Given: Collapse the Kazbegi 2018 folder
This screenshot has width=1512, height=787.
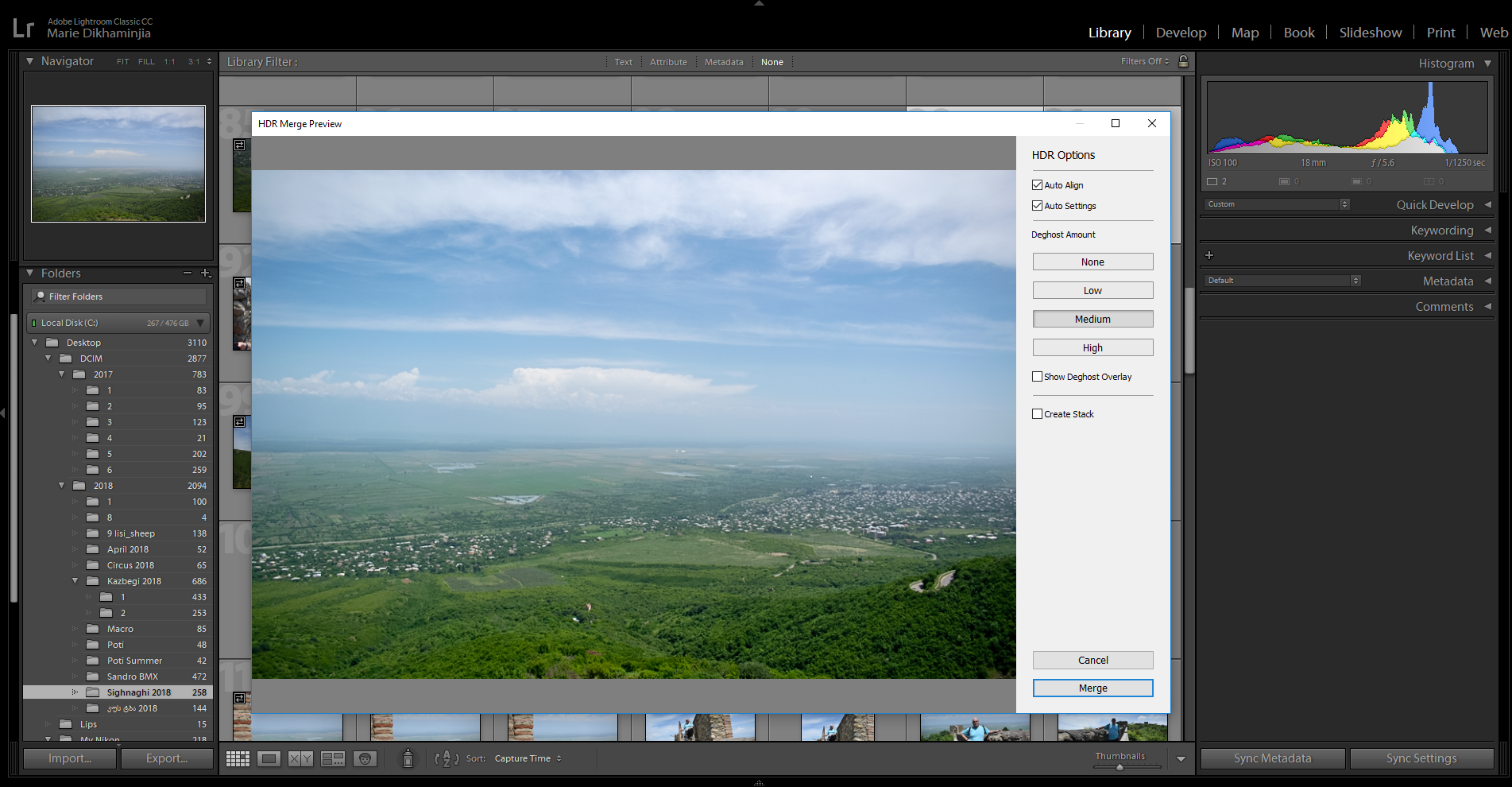Looking at the screenshot, I should pyautogui.click(x=75, y=581).
